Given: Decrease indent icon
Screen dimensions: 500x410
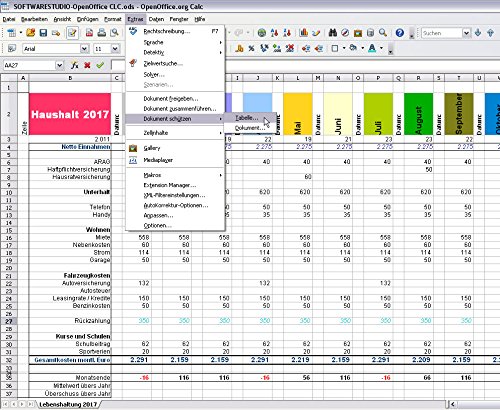Looking at the screenshot, I should click(306, 49).
